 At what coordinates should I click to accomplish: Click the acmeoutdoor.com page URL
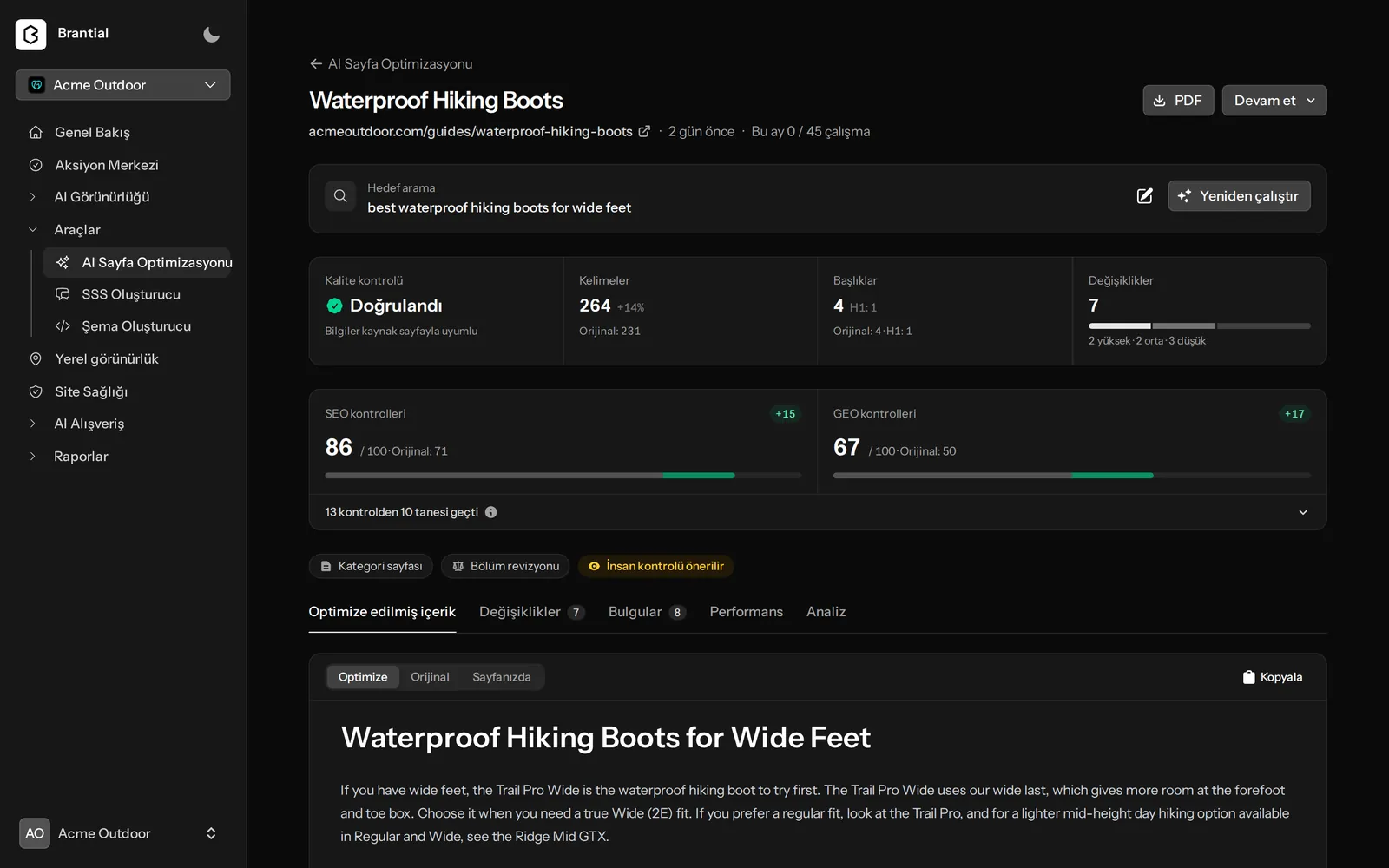[x=470, y=132]
